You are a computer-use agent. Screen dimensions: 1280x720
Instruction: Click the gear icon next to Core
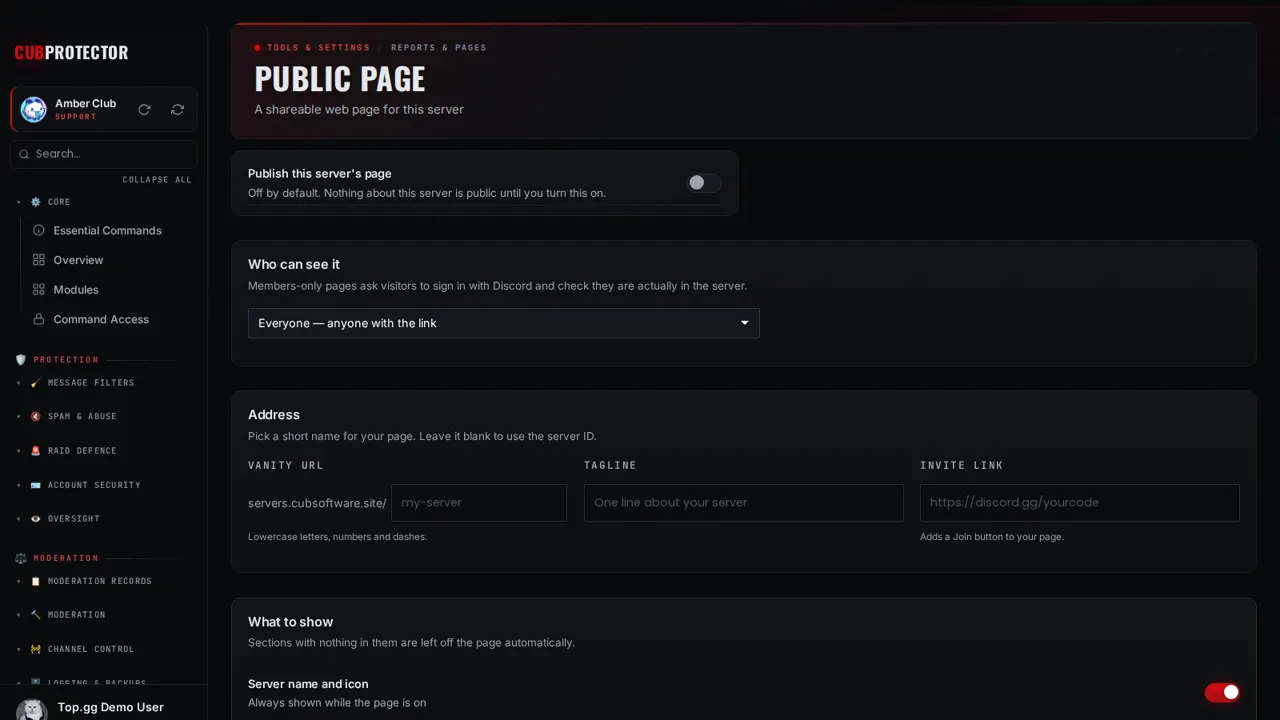(36, 202)
